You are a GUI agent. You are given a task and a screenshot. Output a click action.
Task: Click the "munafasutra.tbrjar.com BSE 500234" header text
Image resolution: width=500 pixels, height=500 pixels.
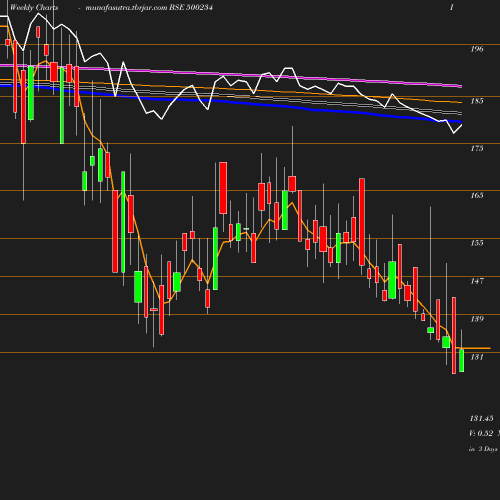click(x=149, y=7)
